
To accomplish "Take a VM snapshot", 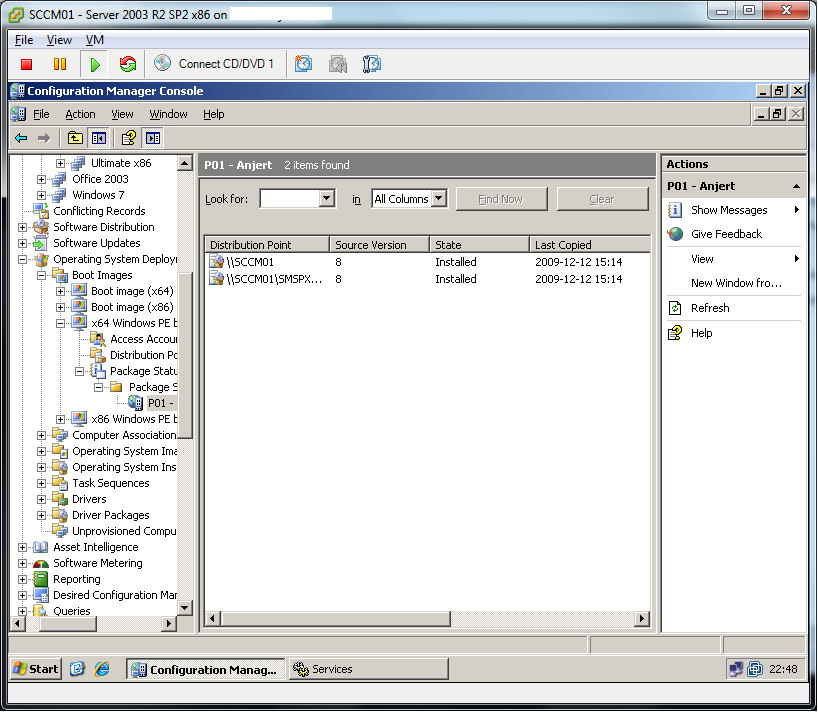I will [303, 64].
